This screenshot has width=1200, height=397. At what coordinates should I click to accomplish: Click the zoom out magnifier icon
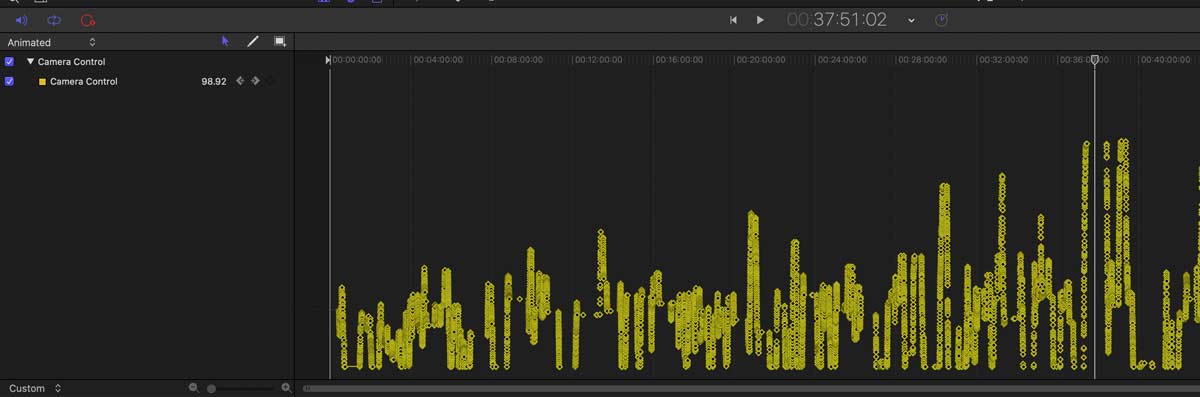(194, 388)
